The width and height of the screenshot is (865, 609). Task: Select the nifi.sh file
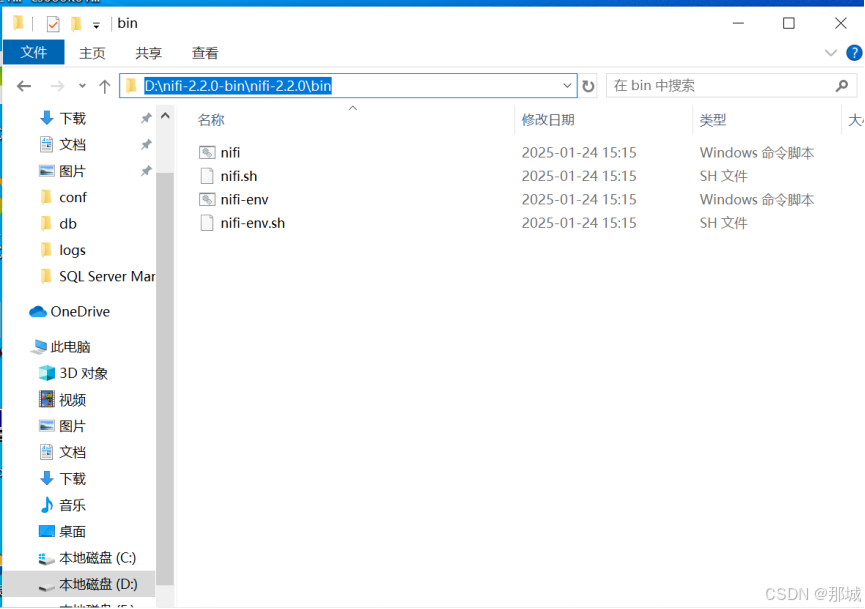pyautogui.click(x=239, y=176)
